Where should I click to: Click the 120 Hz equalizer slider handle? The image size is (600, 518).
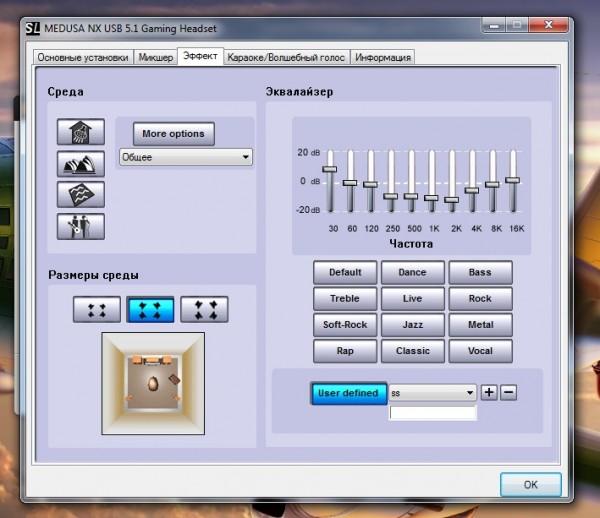[x=370, y=184]
